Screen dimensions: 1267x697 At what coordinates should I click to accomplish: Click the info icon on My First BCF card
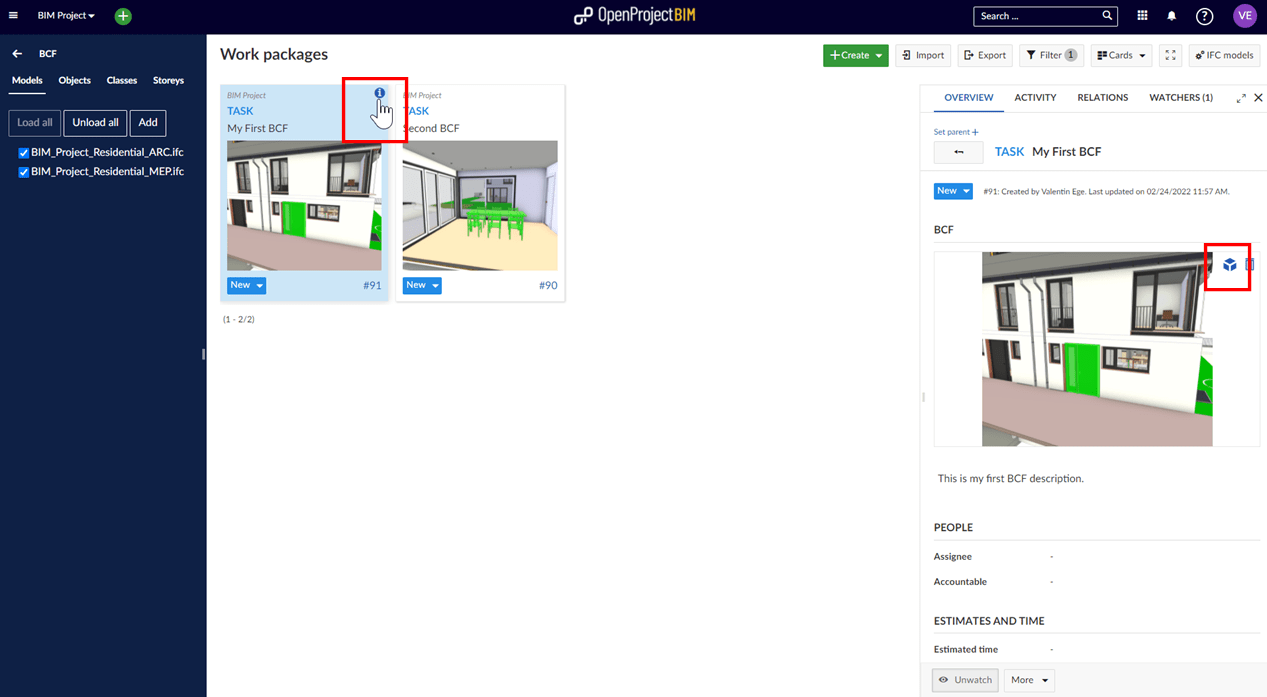380,93
